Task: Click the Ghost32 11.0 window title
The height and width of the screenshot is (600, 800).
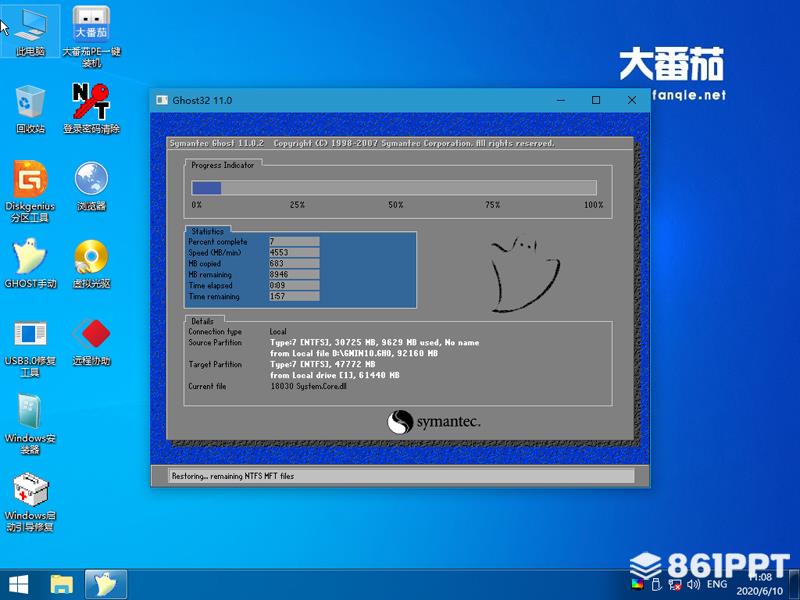Action: click(x=202, y=100)
